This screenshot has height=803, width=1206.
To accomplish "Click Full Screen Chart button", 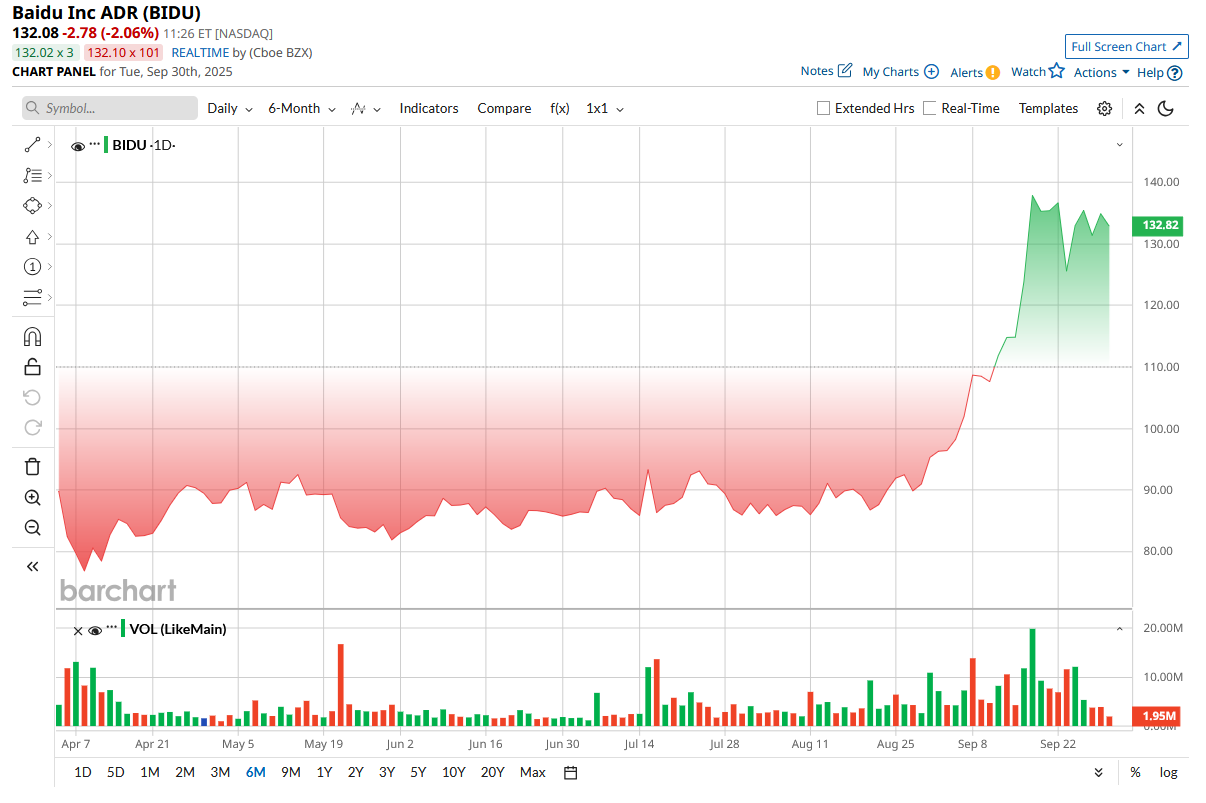I will point(1126,46).
